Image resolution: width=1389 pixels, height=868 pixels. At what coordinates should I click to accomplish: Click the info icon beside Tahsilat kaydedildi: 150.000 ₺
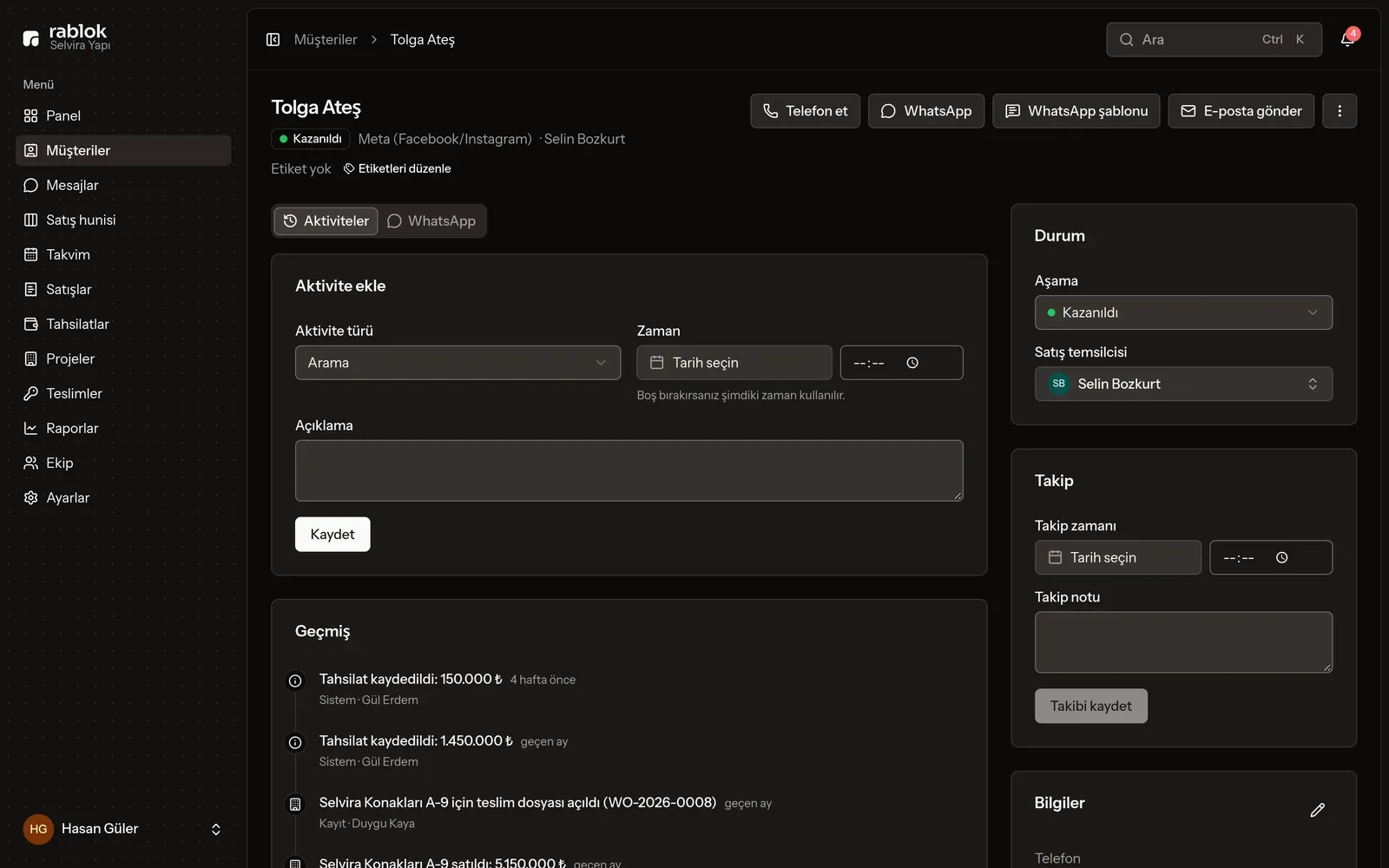point(295,681)
